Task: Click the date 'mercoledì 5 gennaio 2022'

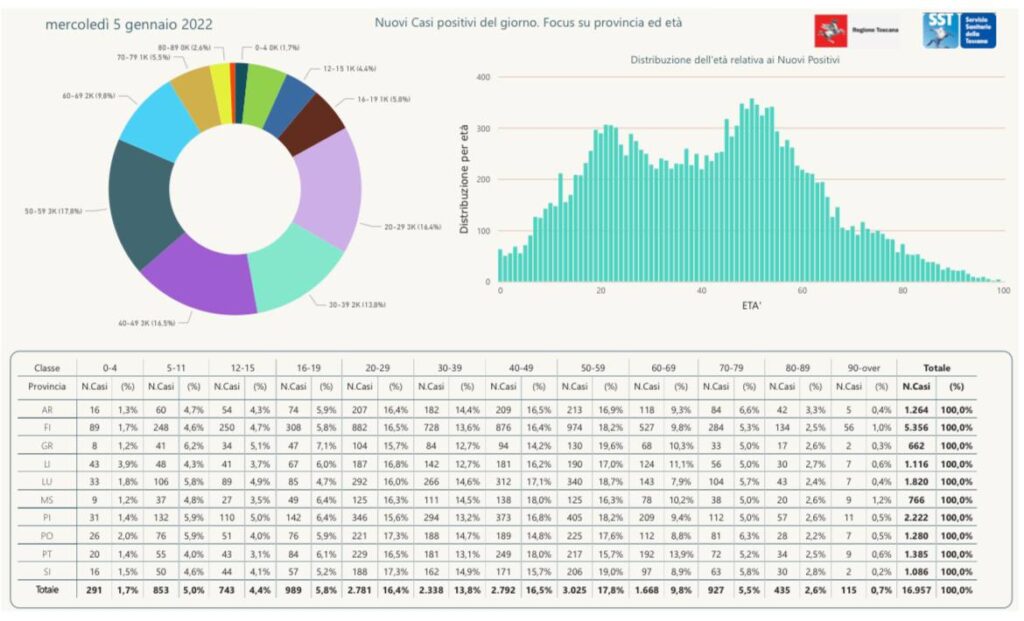Action: click(128, 24)
